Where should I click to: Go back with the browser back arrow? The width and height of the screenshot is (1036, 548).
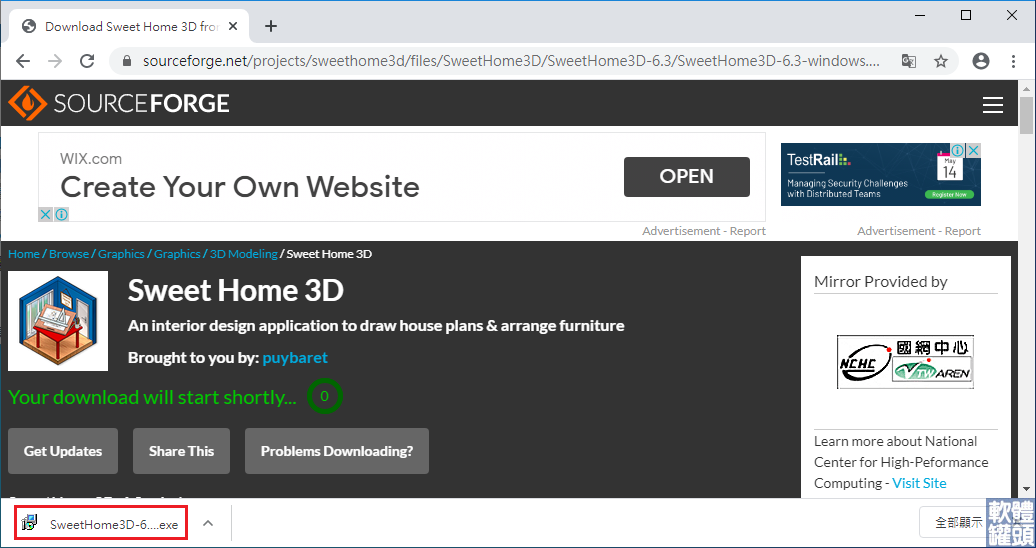[x=23, y=61]
